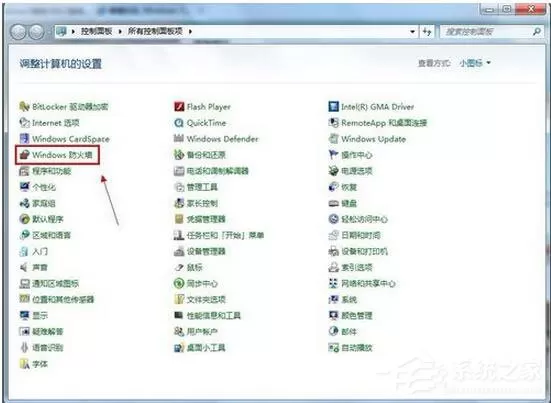Open 设备管理器 device manager icon
The image size is (551, 403).
179,251
